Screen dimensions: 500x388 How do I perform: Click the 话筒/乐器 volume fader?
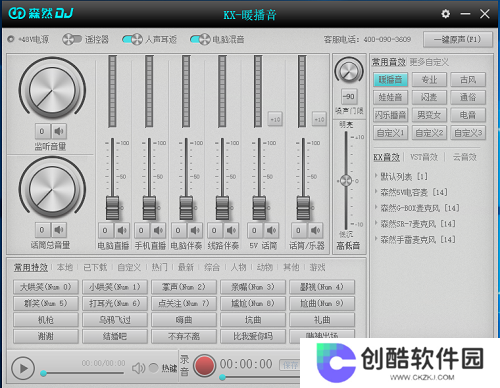303,208
